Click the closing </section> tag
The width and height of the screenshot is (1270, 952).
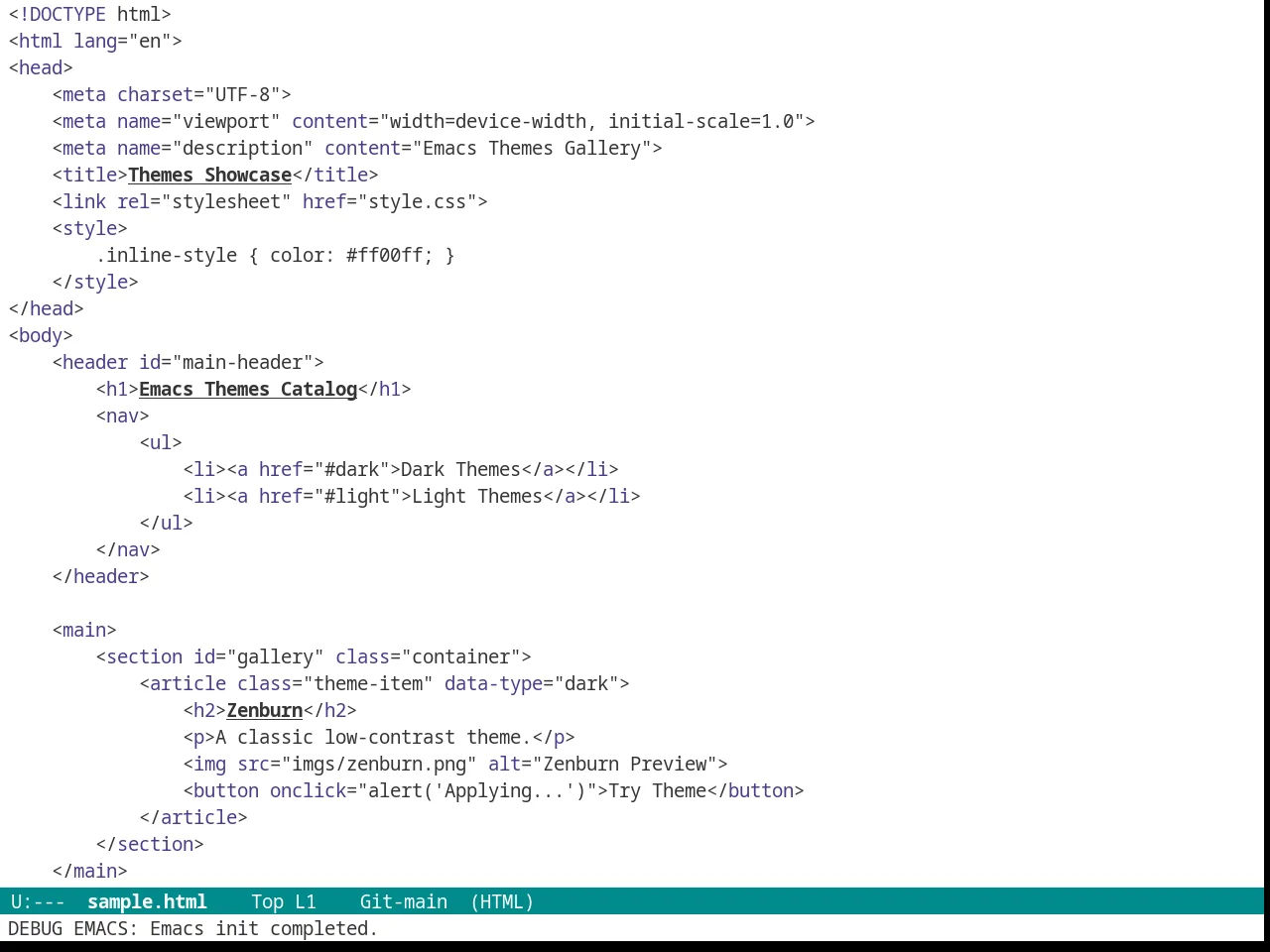point(150,844)
